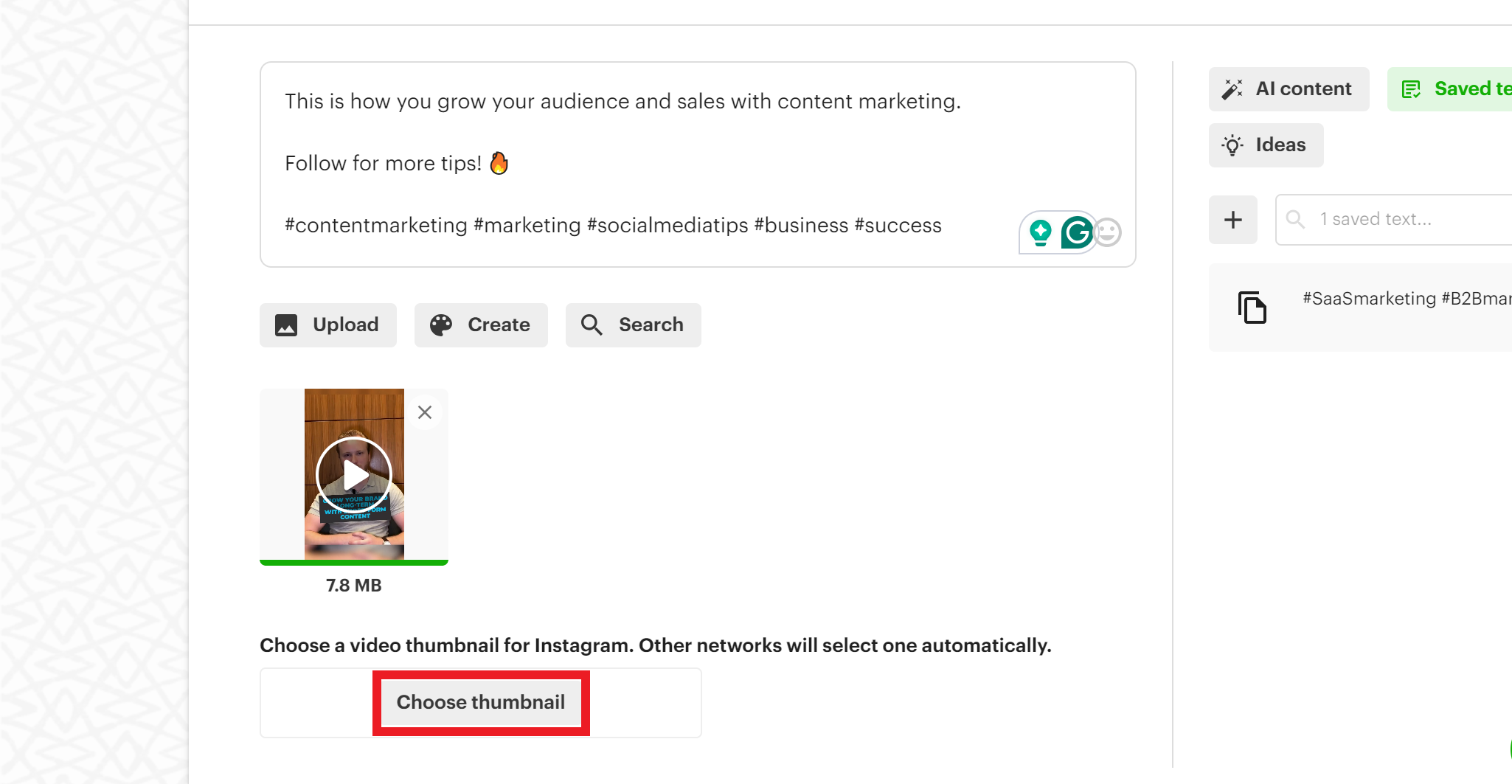Click the magic wand AI content icon
1512x784 pixels.
point(1232,89)
